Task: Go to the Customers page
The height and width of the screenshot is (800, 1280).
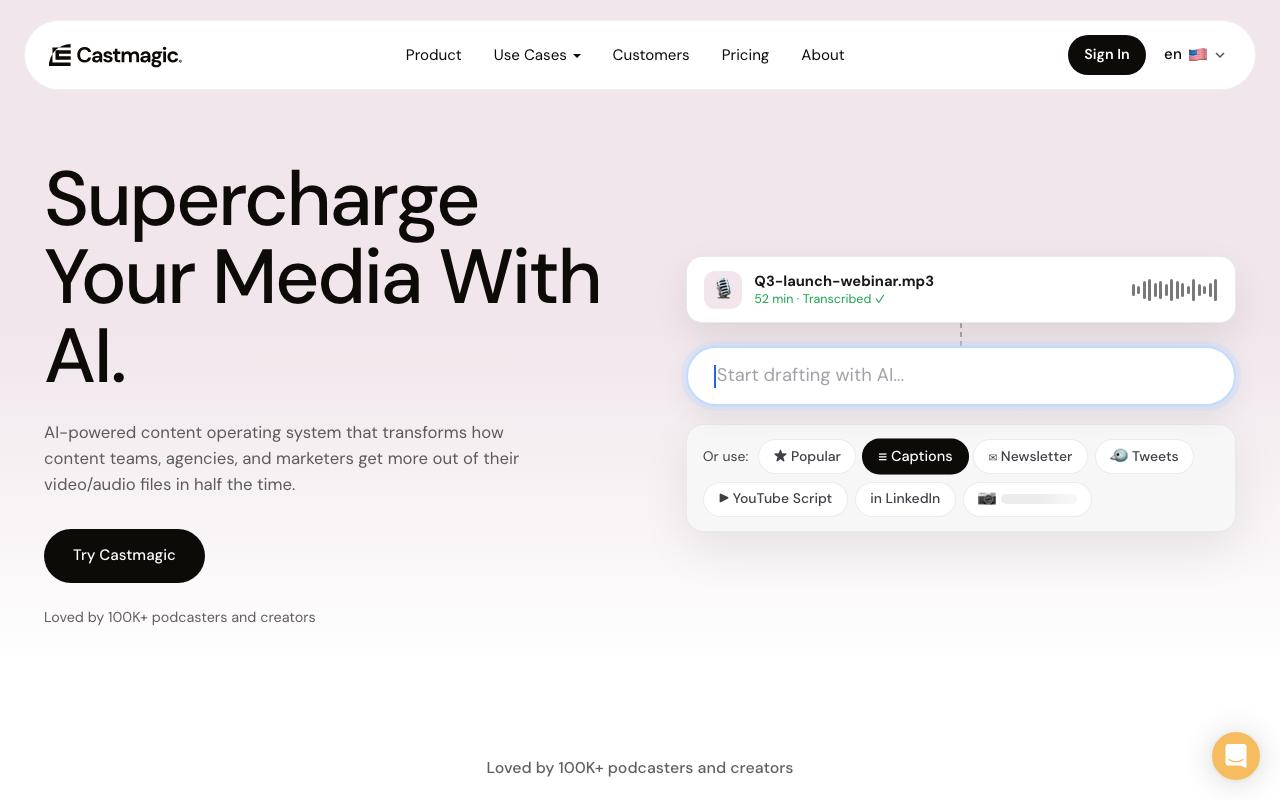Action: pos(651,55)
